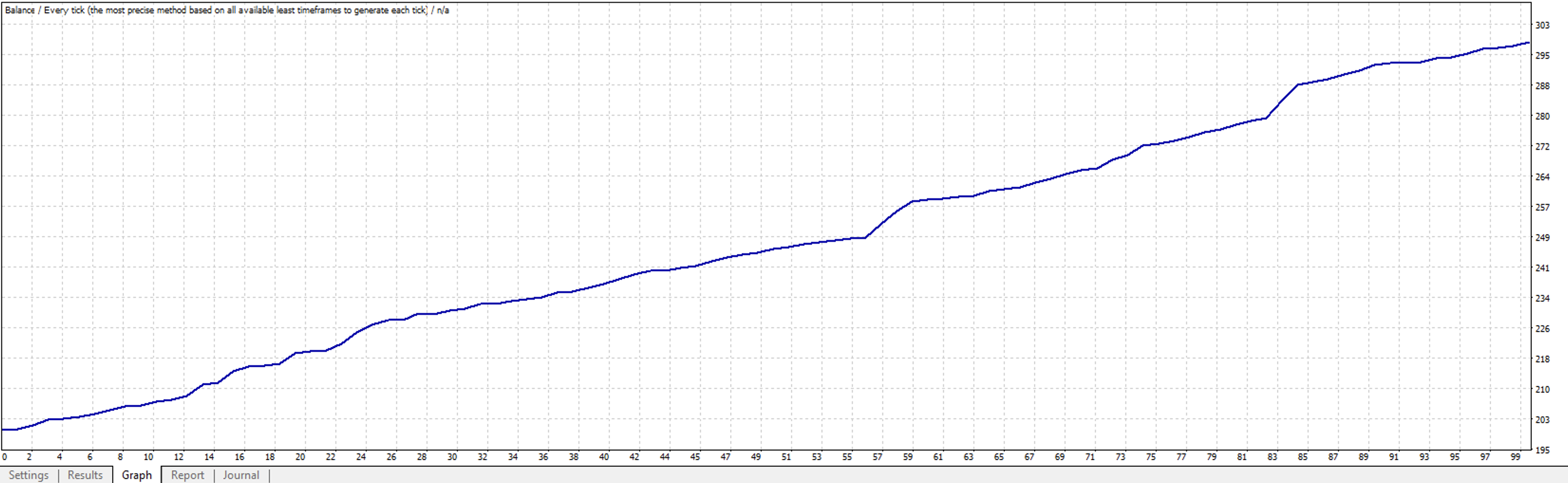Click trade number 59 on the horizontal axis
The image size is (1568, 483).
pyautogui.click(x=907, y=457)
